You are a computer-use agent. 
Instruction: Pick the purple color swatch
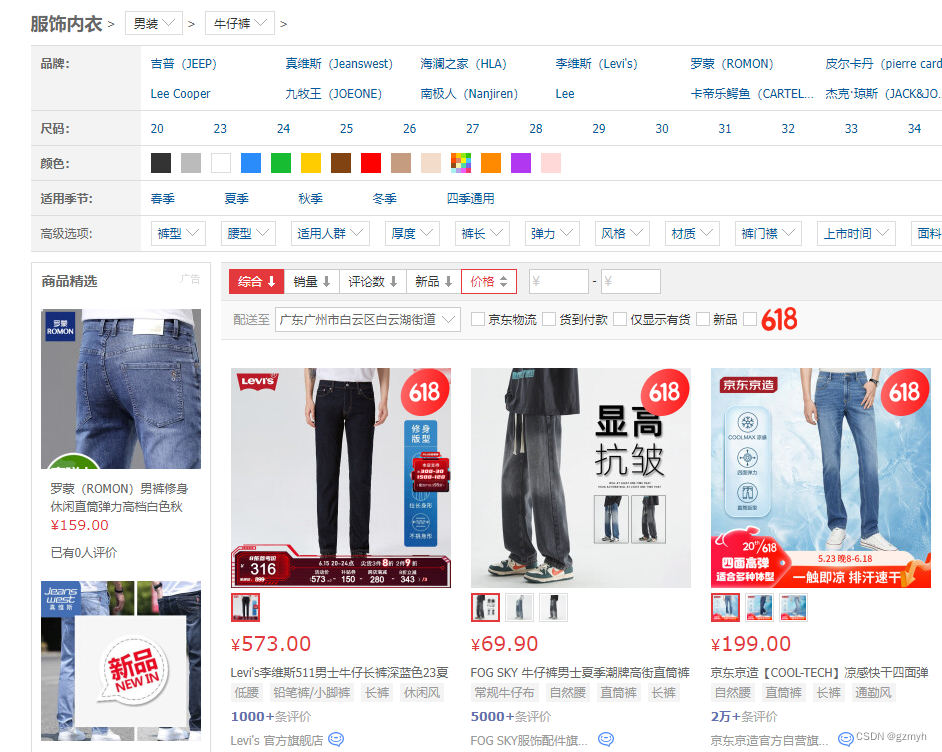pyautogui.click(x=521, y=163)
